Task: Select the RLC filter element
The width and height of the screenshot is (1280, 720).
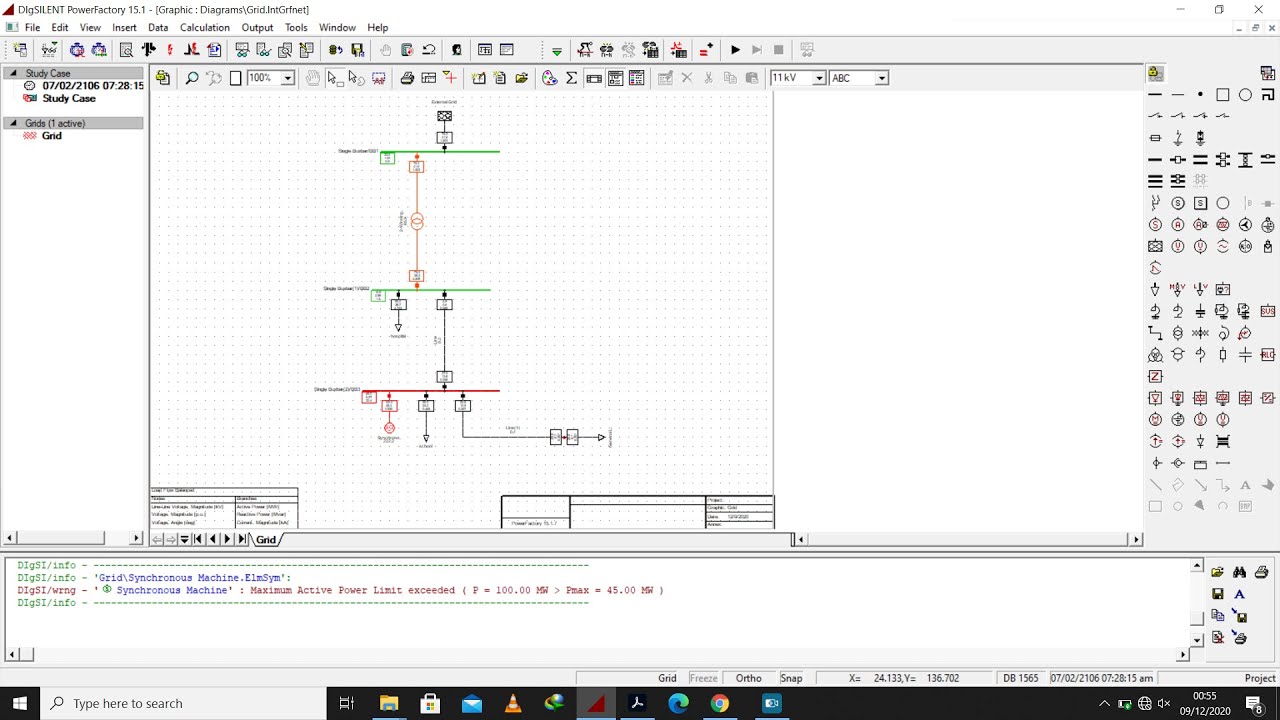Action: (x=1268, y=355)
